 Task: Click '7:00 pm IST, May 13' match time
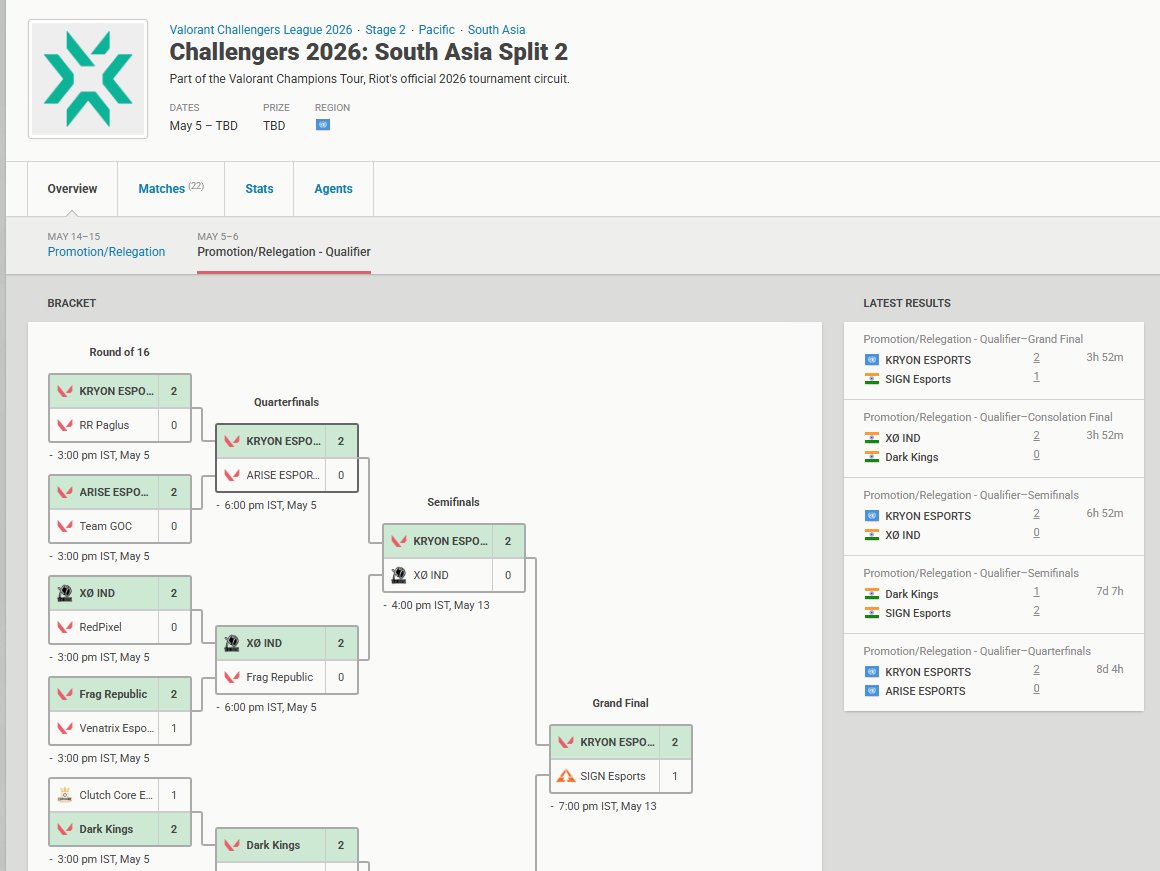pos(607,807)
